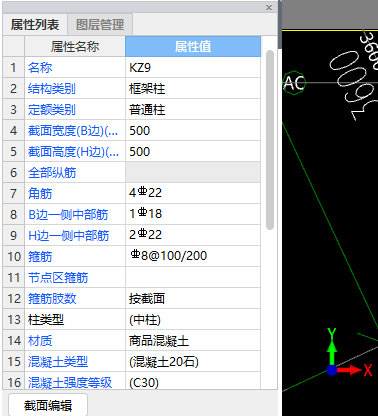Click the 柱类型 property label
This screenshot has width=378, height=416.
tap(46, 320)
